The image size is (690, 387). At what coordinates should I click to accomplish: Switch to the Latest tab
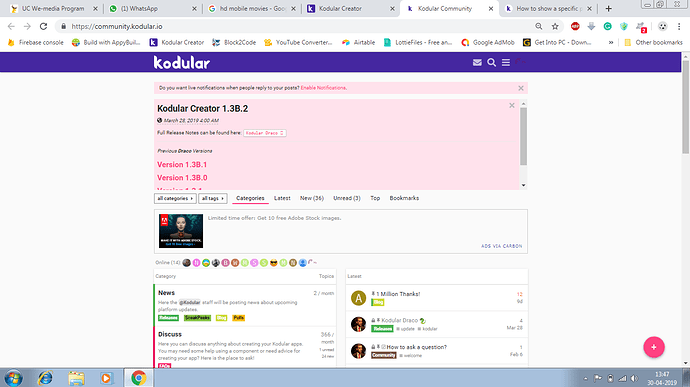[282, 198]
